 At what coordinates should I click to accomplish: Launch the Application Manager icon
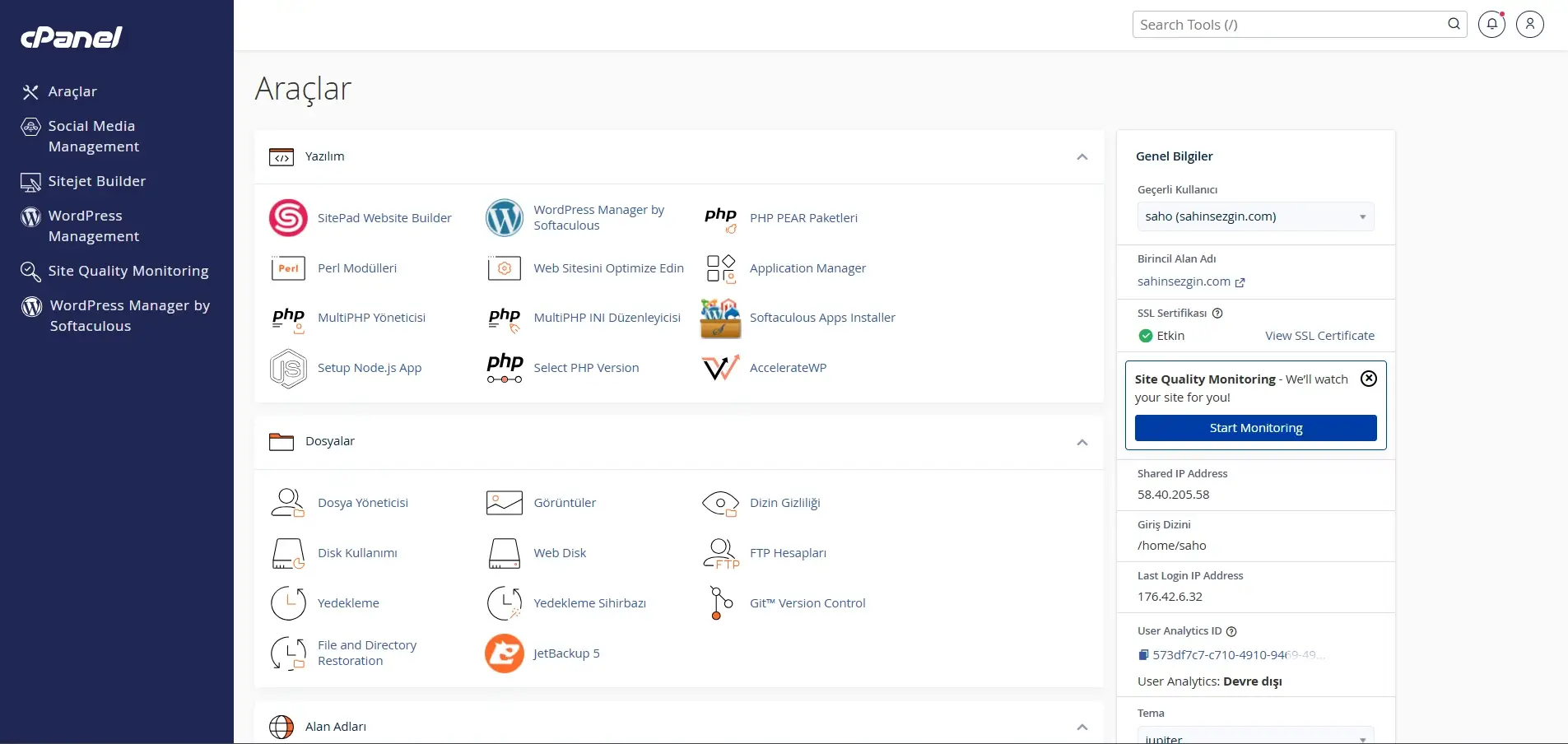click(x=720, y=268)
